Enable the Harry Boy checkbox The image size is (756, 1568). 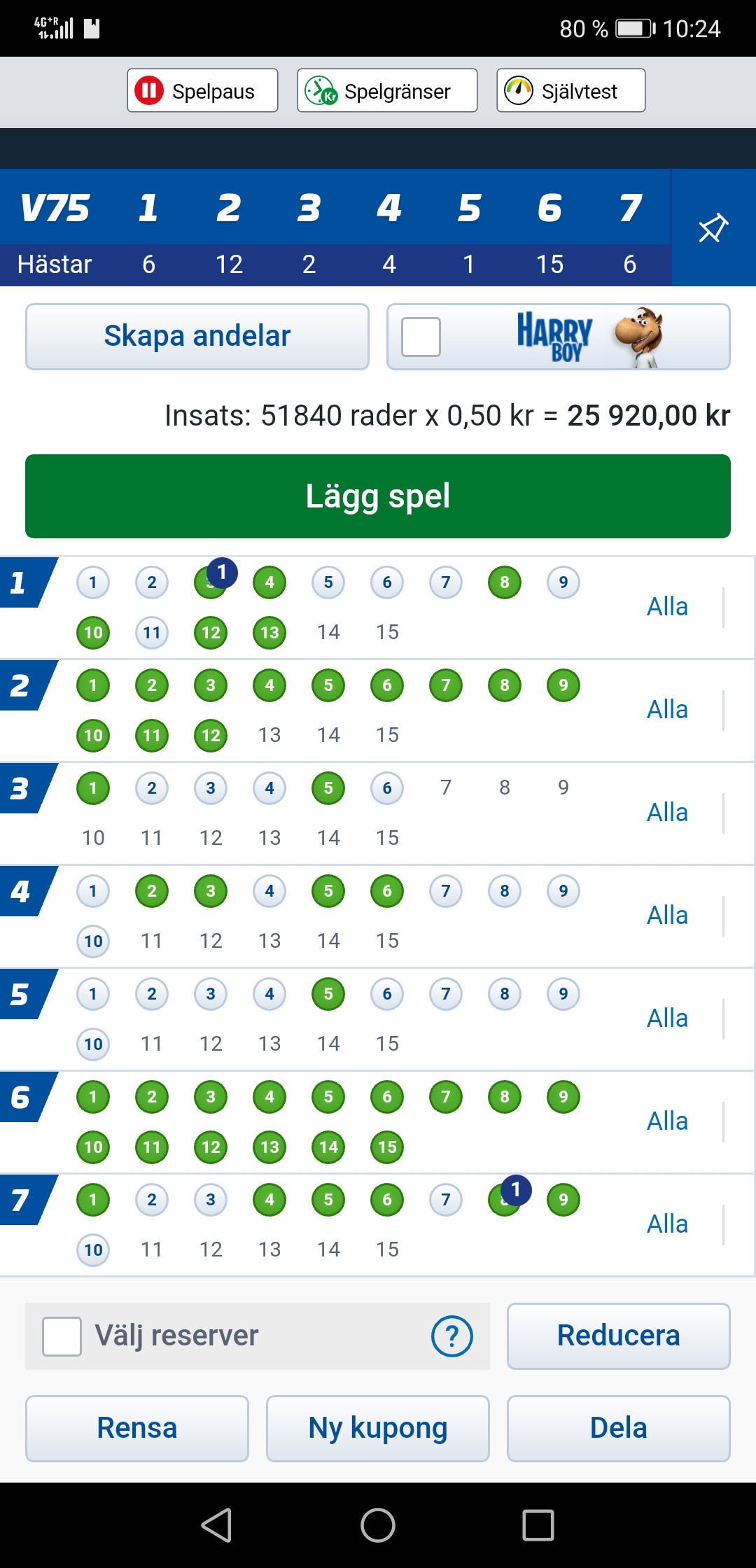point(421,337)
